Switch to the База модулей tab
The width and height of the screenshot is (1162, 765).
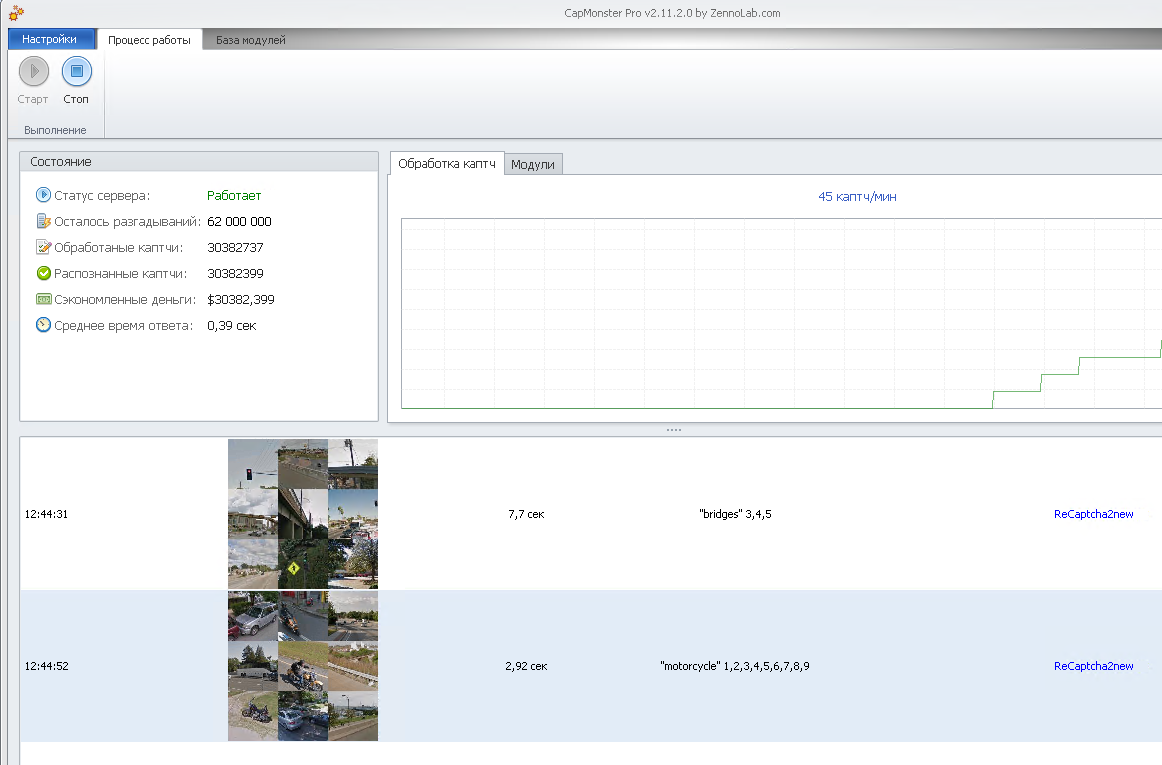pyautogui.click(x=251, y=40)
